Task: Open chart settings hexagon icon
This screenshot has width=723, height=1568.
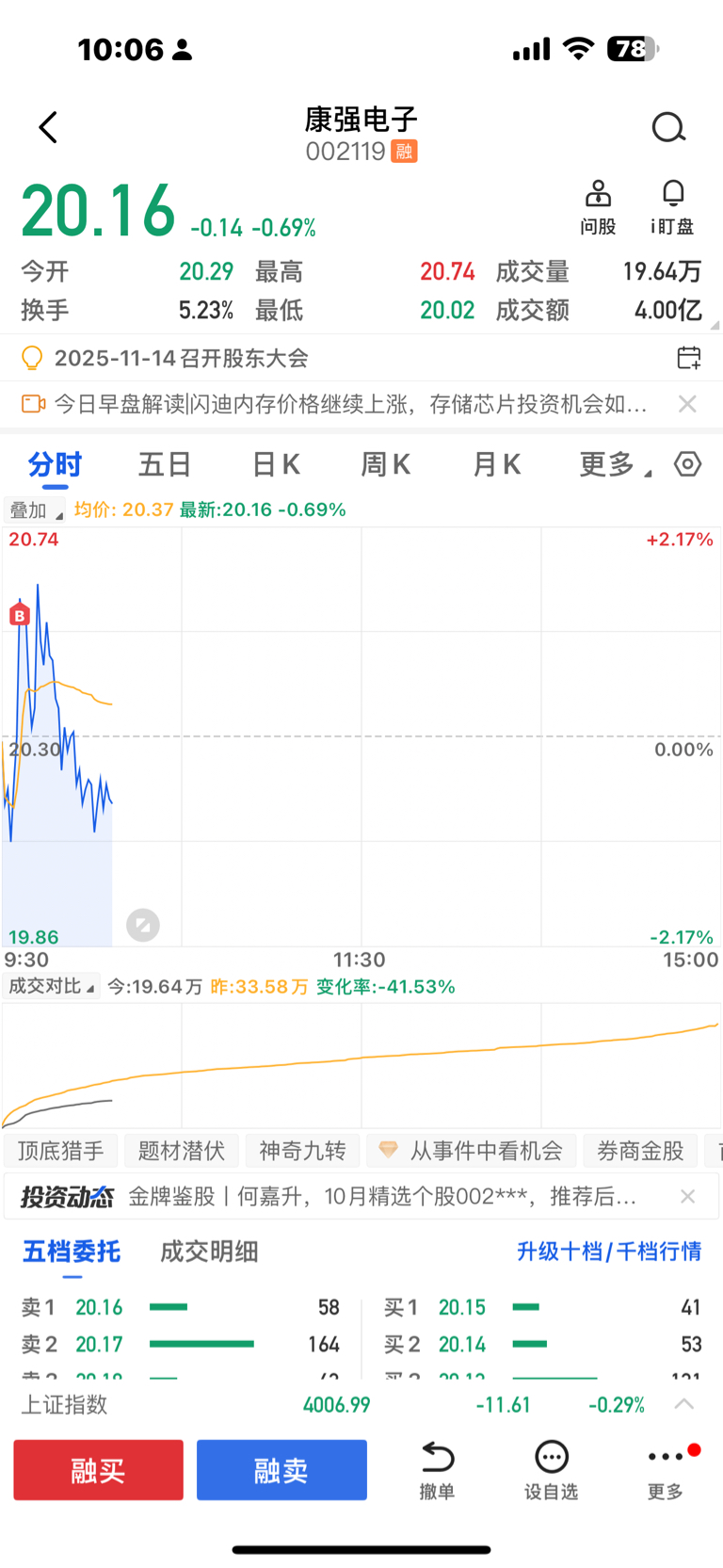Action: pos(688,464)
